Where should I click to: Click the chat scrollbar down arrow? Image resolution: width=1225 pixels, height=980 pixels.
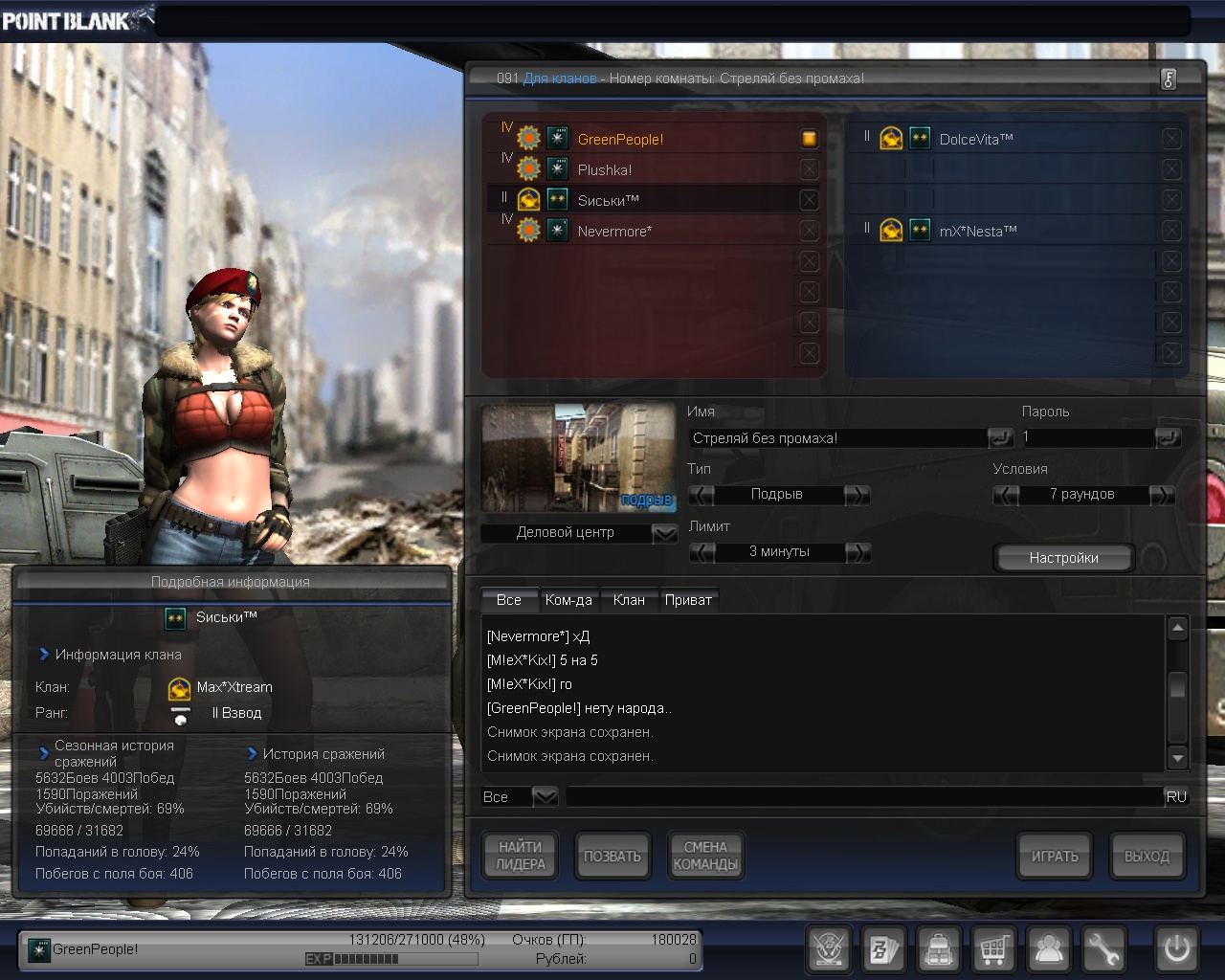[1178, 758]
